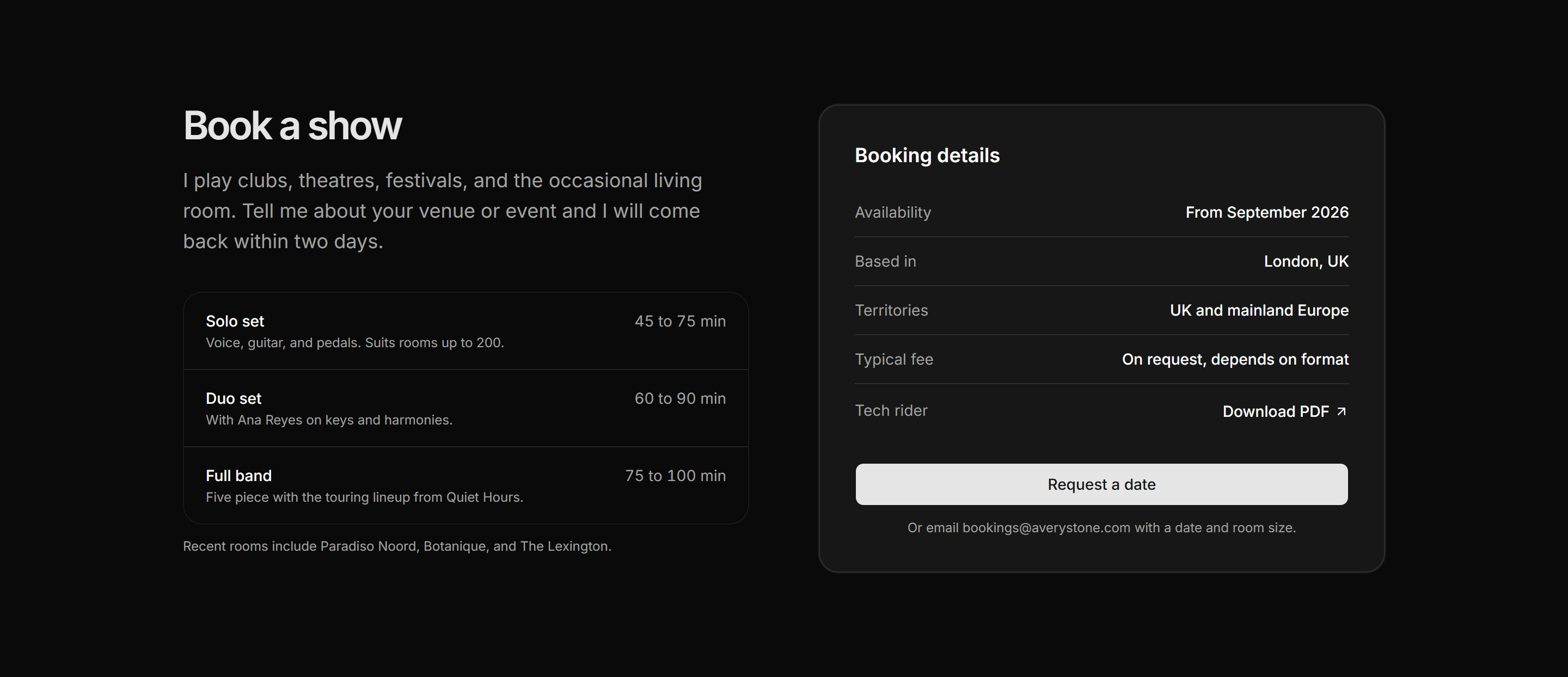Viewport: 1568px width, 677px height.
Task: Select the Duo set title
Action: 233,398
